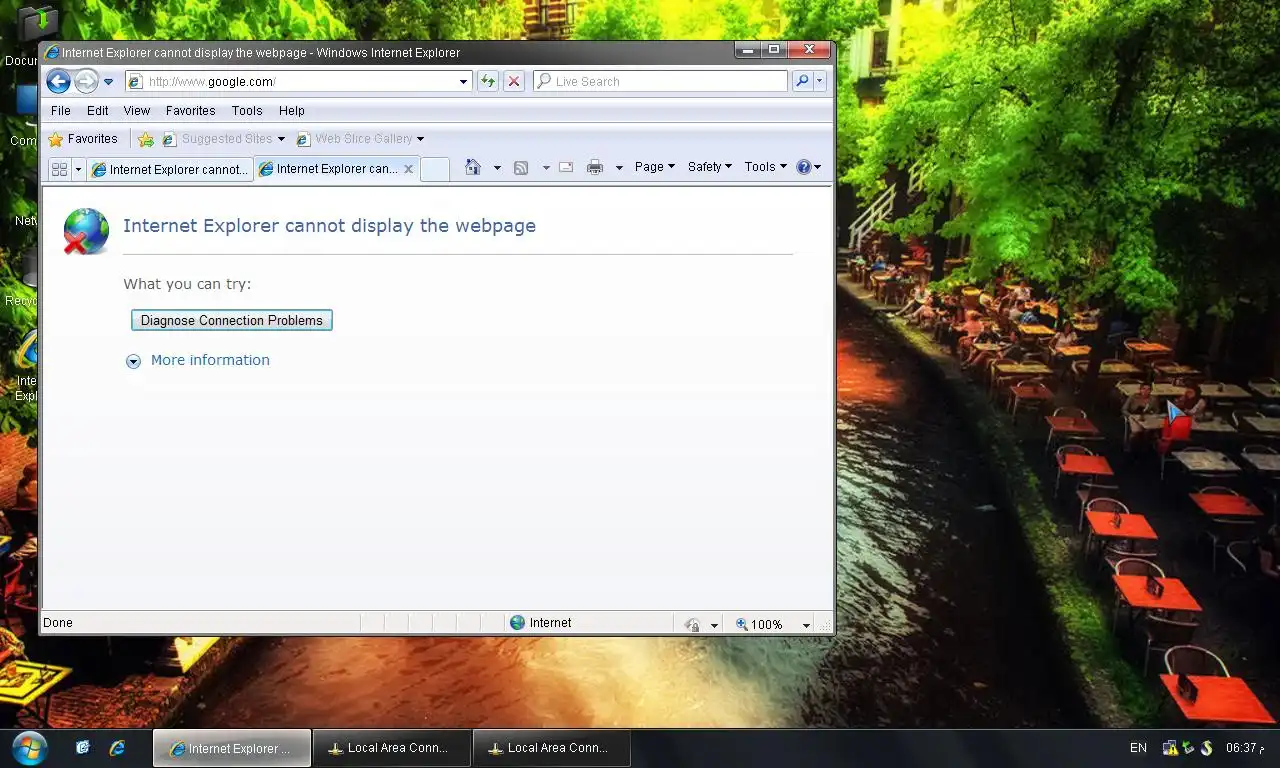The width and height of the screenshot is (1280, 768).
Task: Click the magnifier Search button
Action: pos(802,82)
